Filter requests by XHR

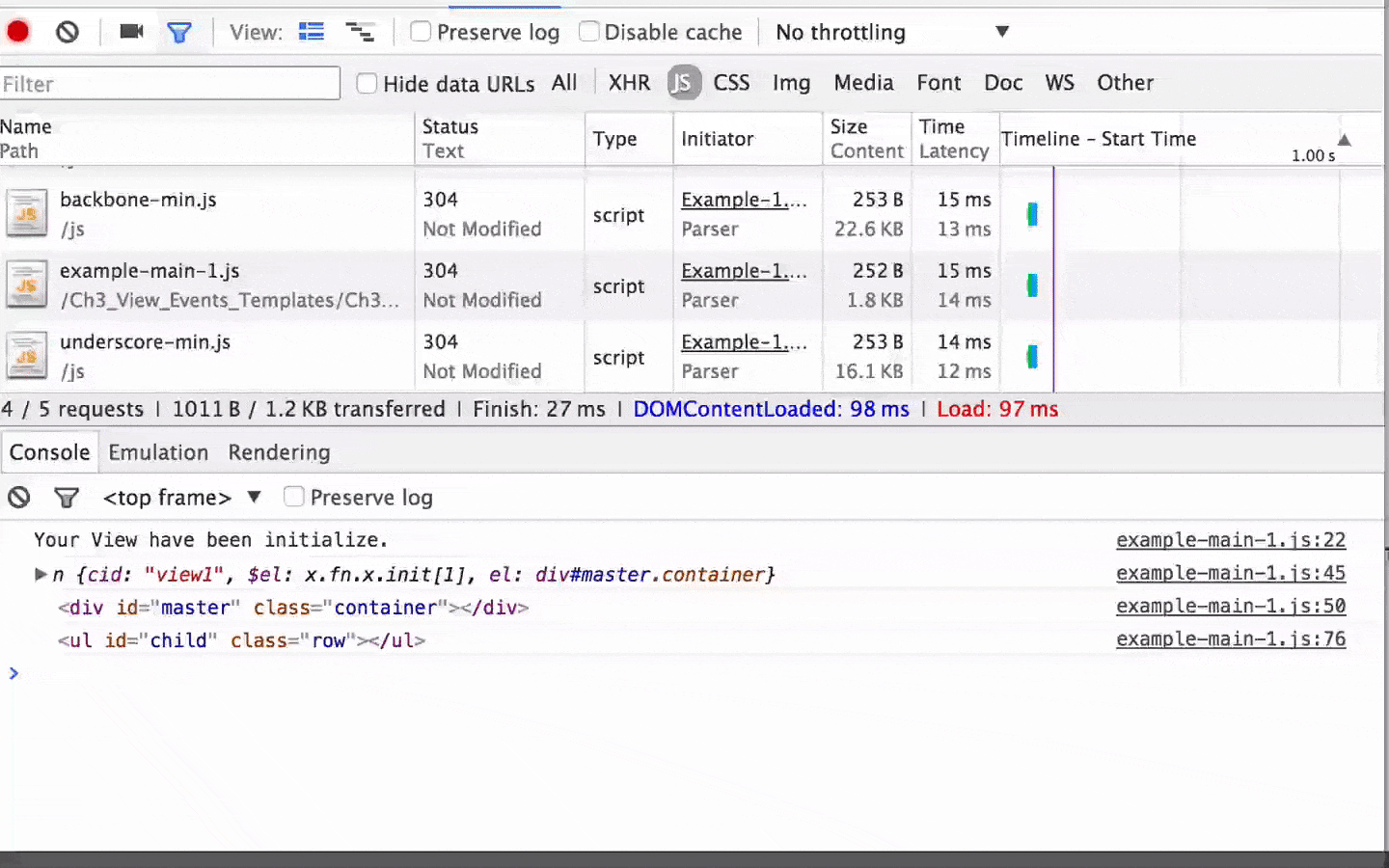[630, 83]
